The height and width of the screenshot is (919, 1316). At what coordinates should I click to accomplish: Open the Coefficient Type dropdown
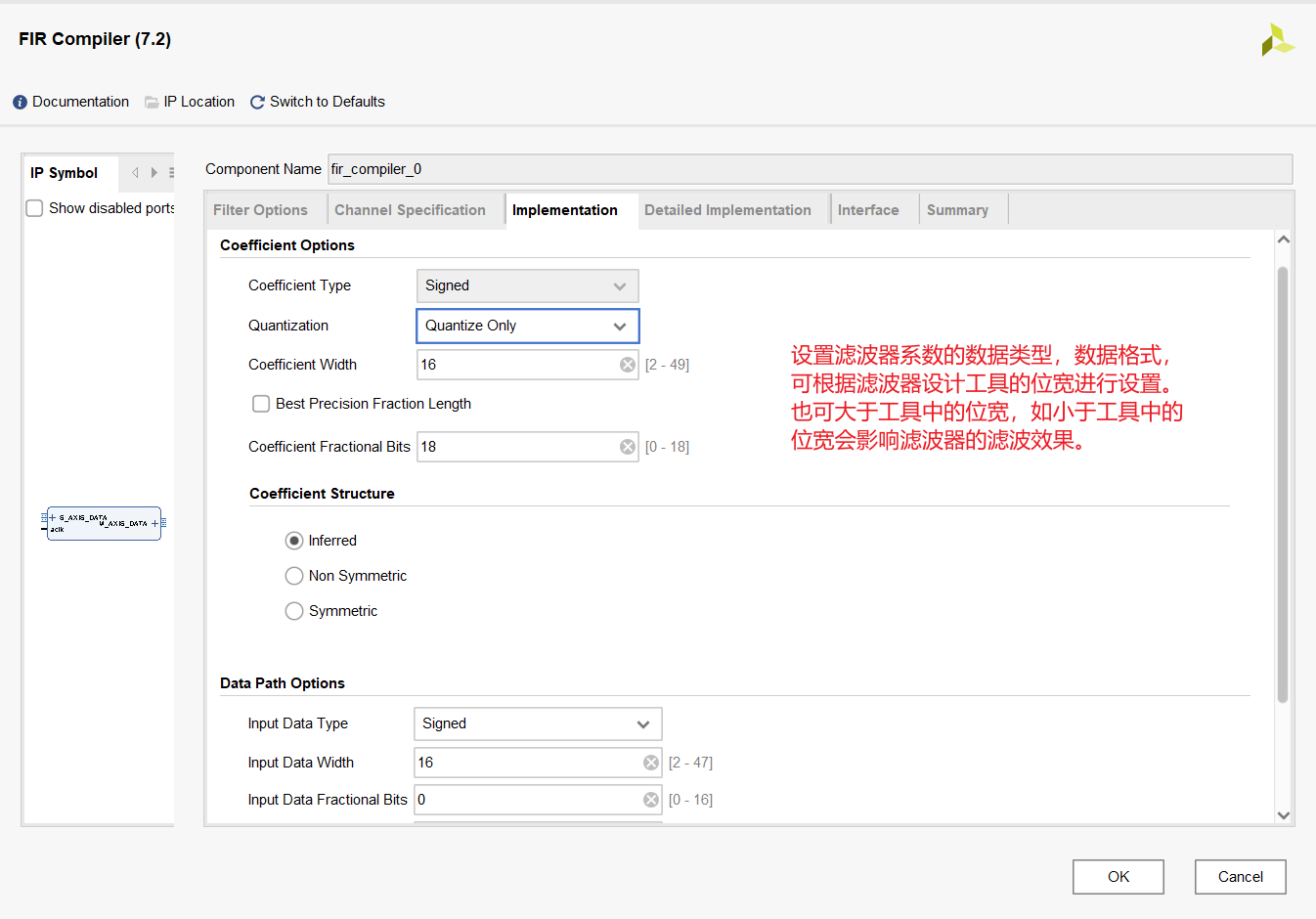528,285
